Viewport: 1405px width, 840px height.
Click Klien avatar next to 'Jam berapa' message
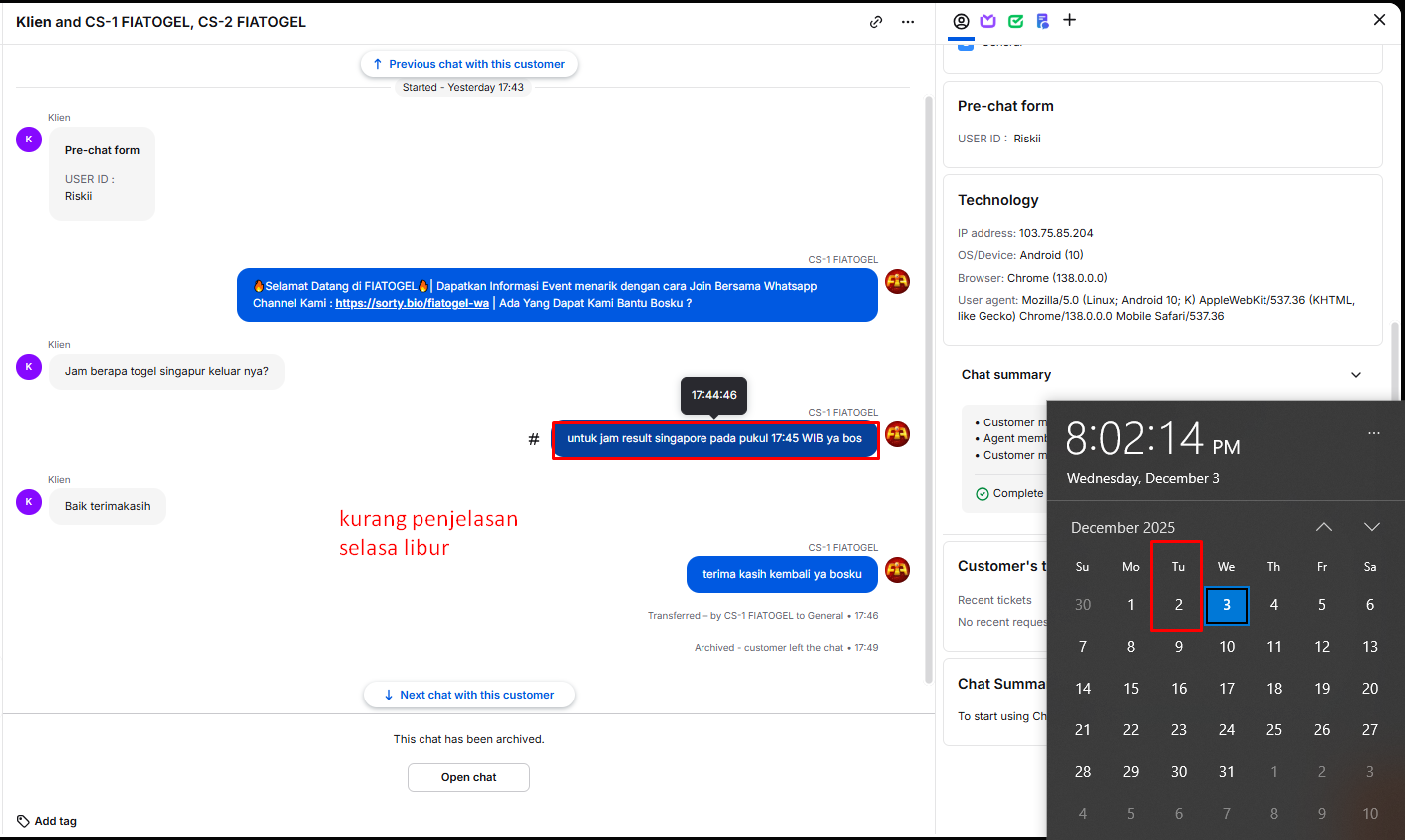point(29,367)
